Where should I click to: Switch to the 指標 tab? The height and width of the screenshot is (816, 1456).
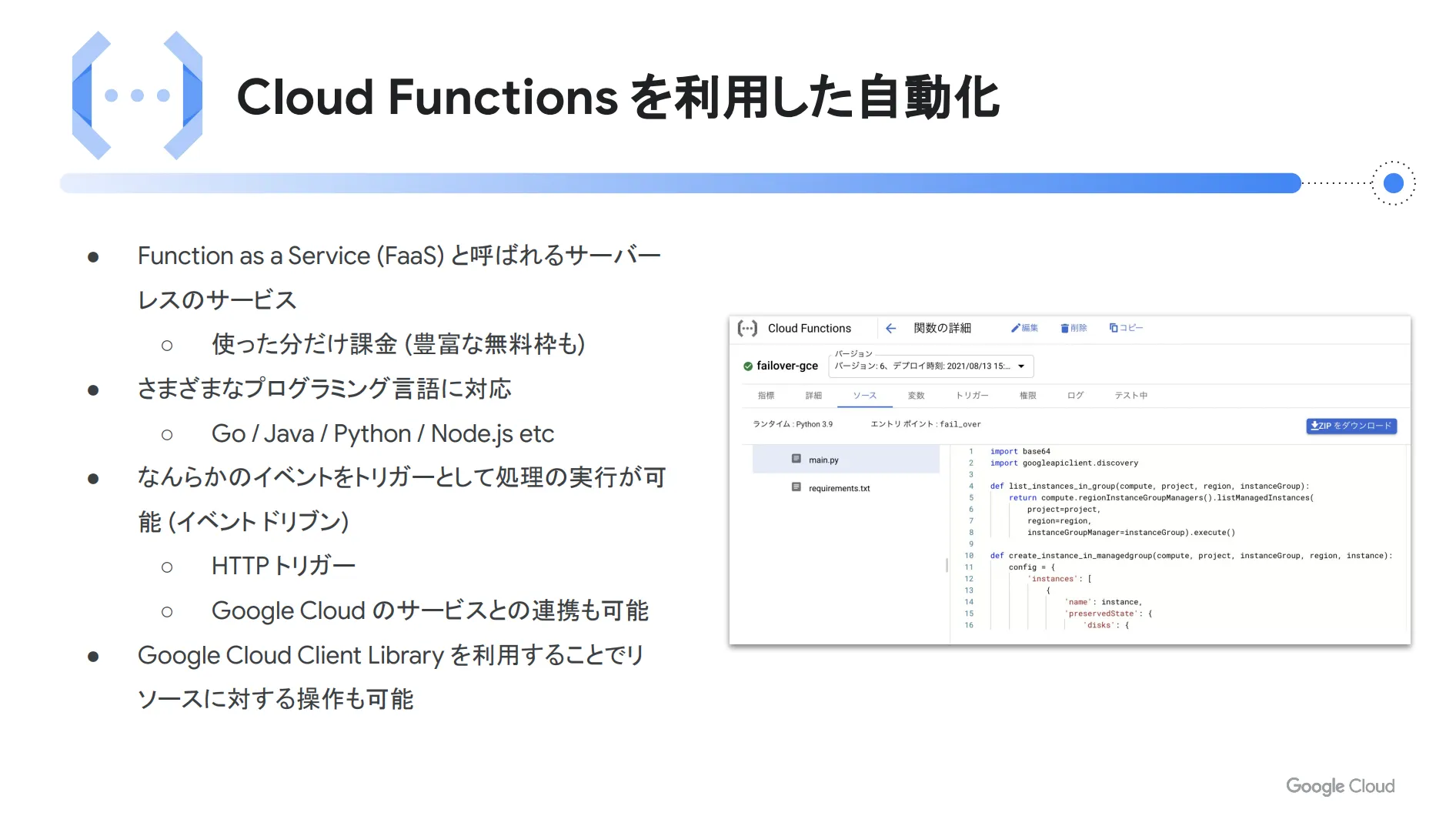[x=766, y=396]
